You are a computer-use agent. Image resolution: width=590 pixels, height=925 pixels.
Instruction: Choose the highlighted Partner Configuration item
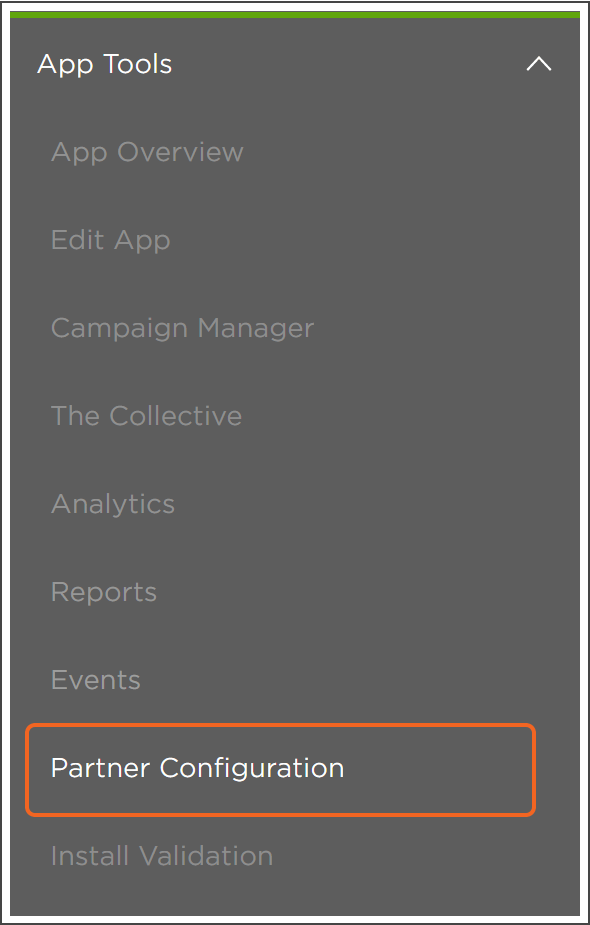pyautogui.click(x=280, y=770)
